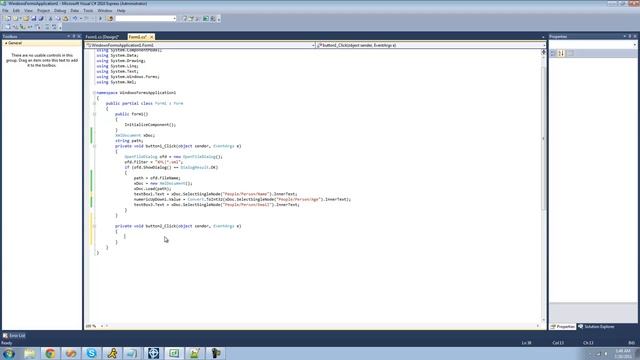Click the crosshair target app in taskbar

point(153,353)
